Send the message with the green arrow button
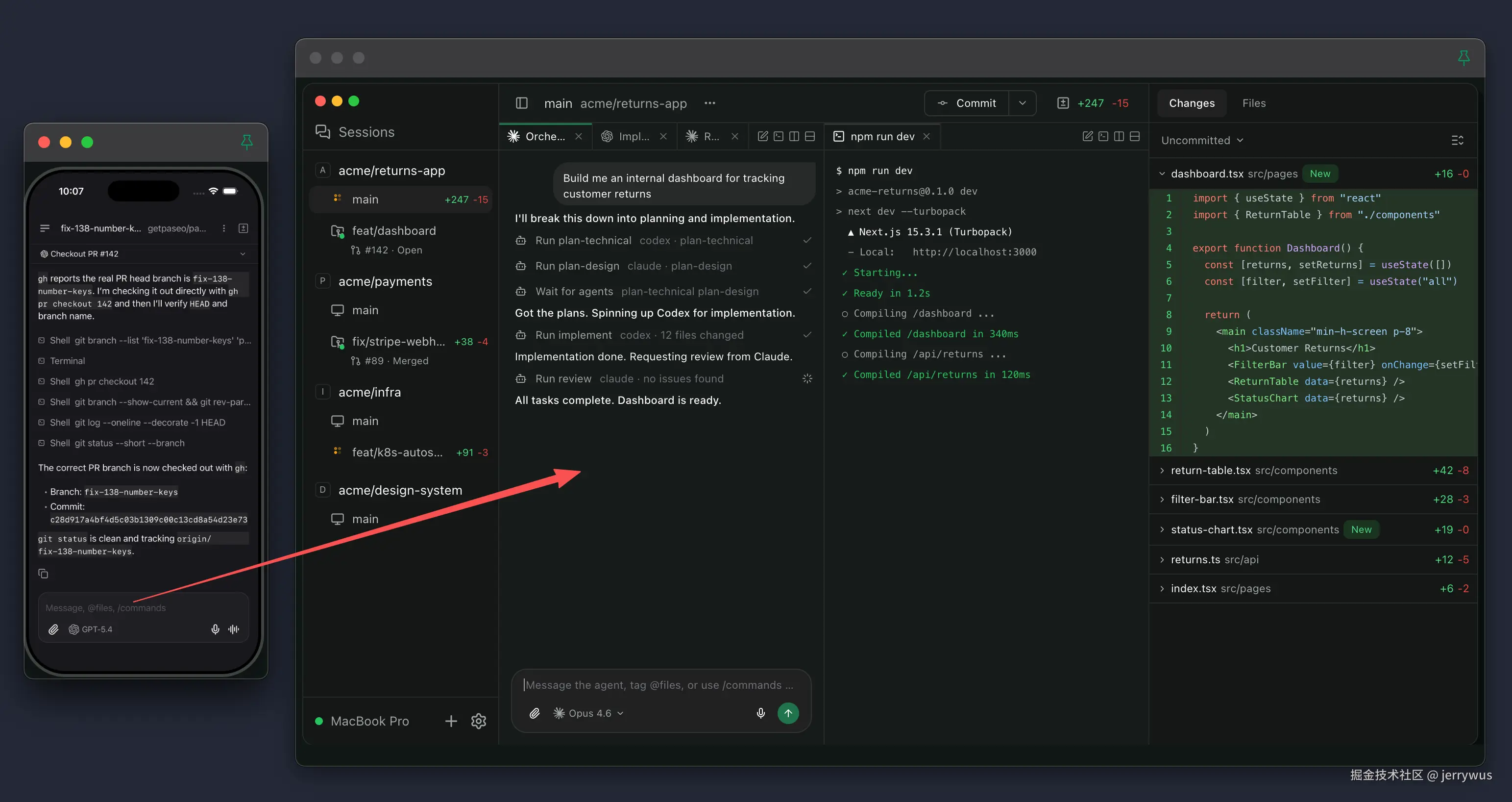The image size is (1512, 802). (788, 713)
